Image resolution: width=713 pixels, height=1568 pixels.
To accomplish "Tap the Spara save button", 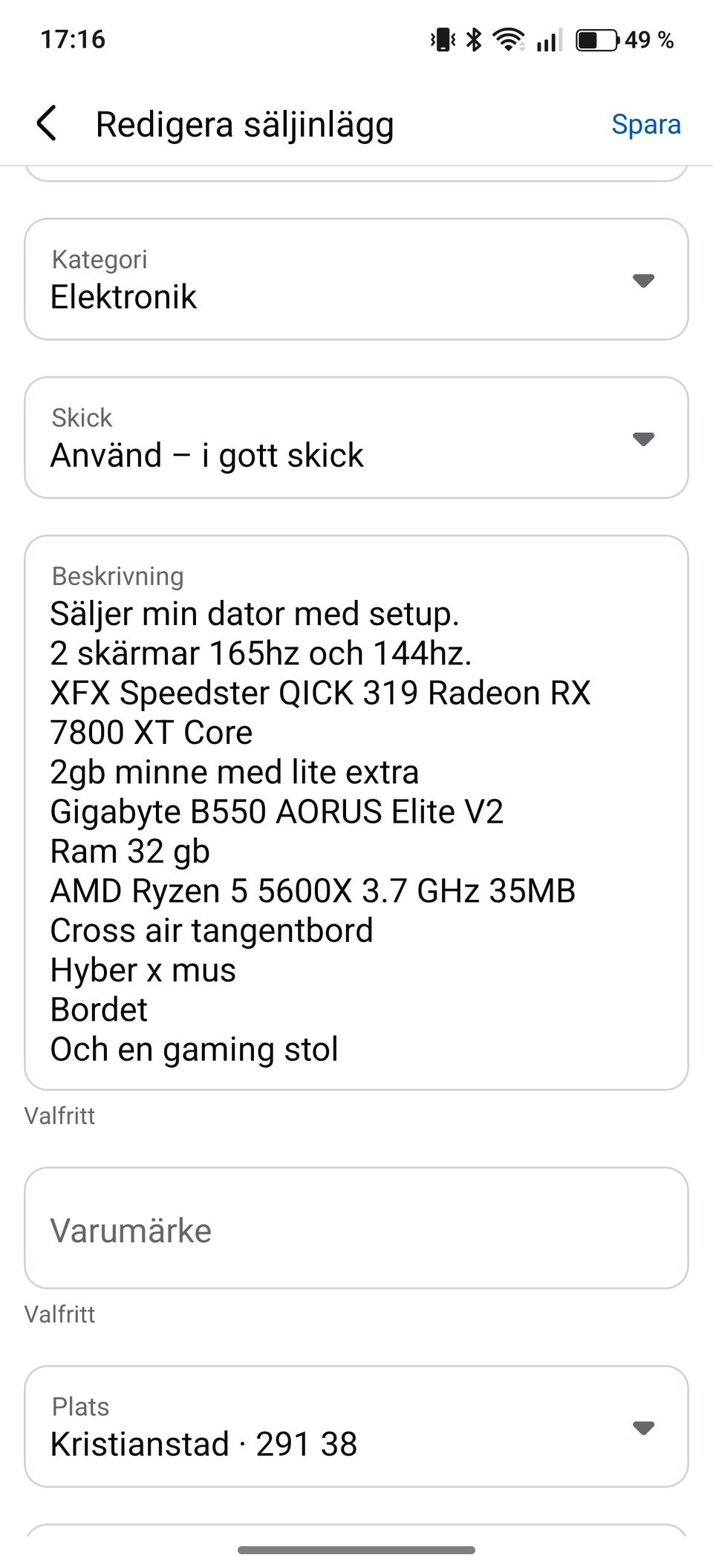I will [x=645, y=124].
